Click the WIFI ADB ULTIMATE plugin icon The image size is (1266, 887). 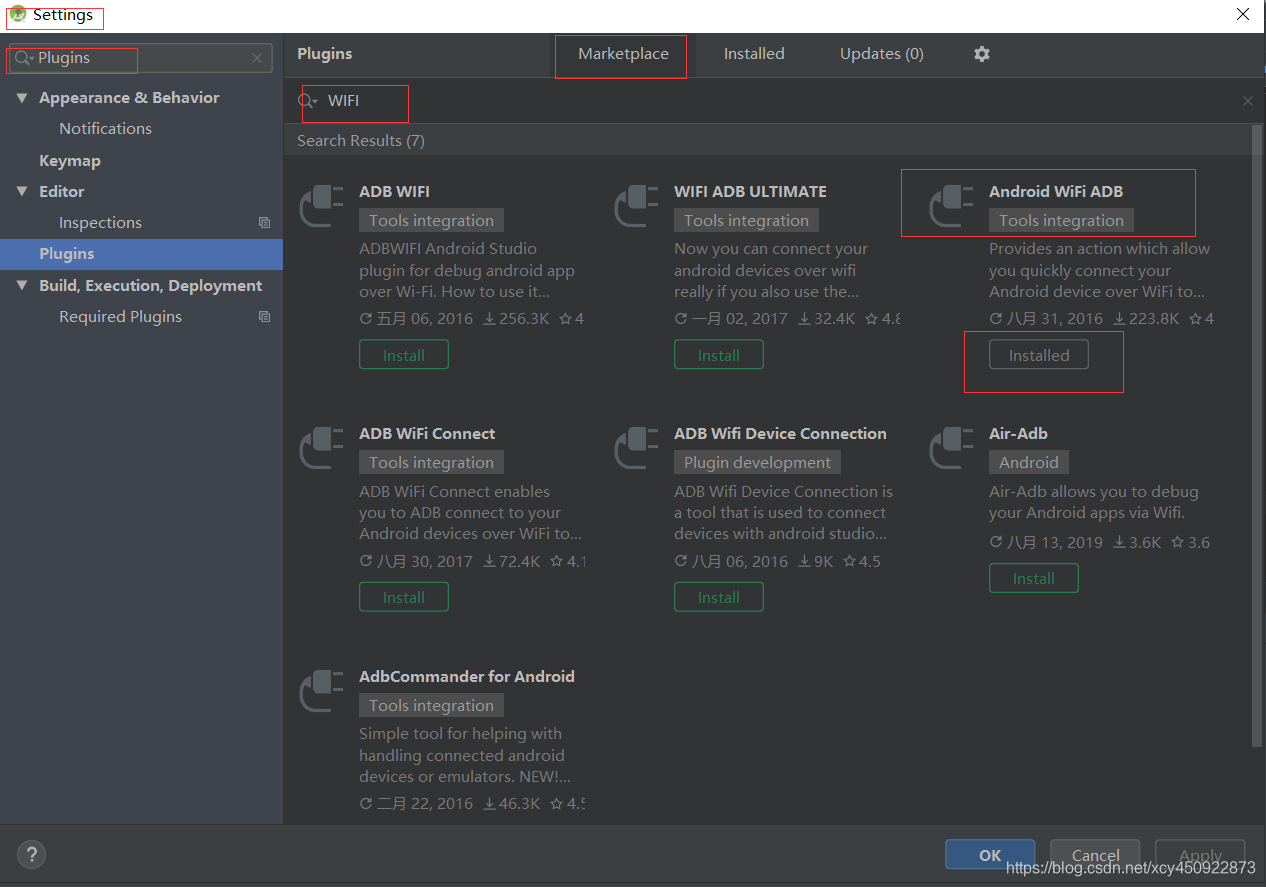click(637, 207)
